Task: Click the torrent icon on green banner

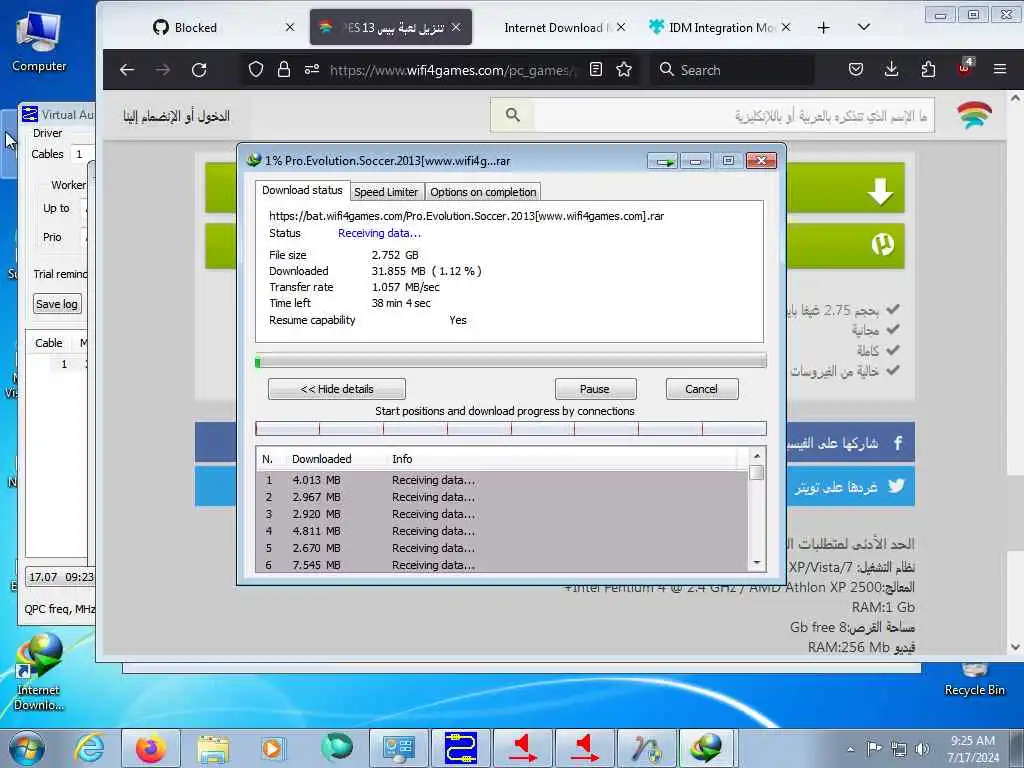Action: 882,244
